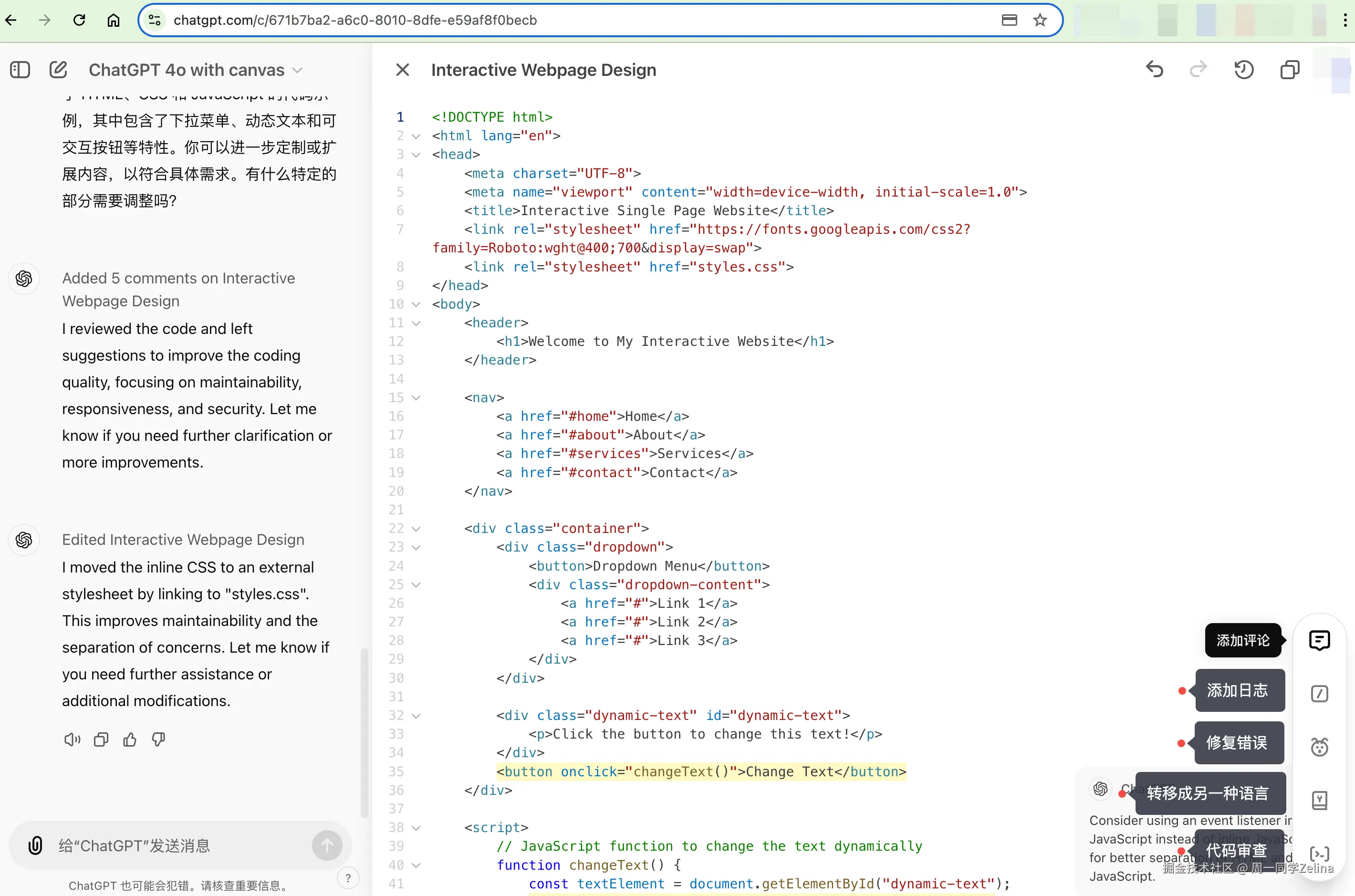The image size is (1355, 896).
Task: Click the Add comments shortcut icon
Action: click(1319, 640)
